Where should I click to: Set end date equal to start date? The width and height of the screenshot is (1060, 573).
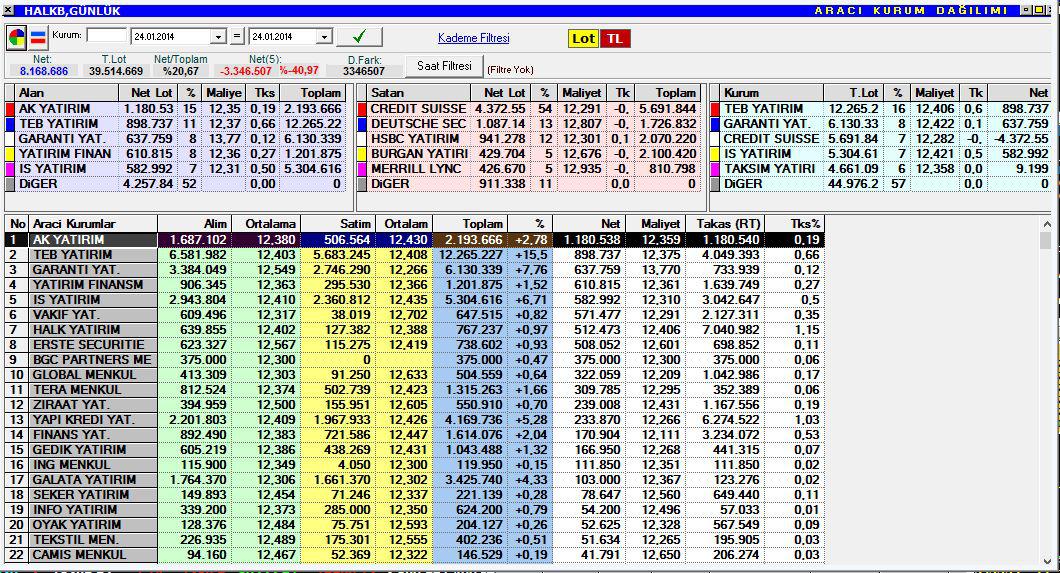click(x=237, y=36)
